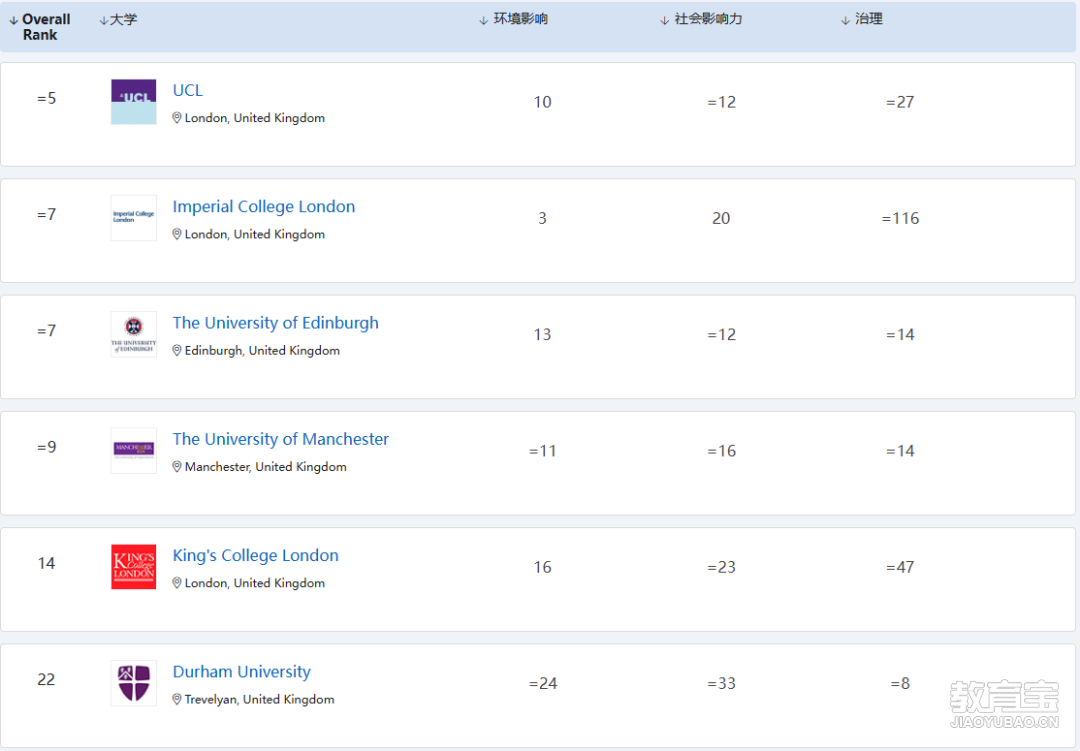Click UCL's 环境影响 value '10'
Viewport: 1080px width, 751px height.
543,102
